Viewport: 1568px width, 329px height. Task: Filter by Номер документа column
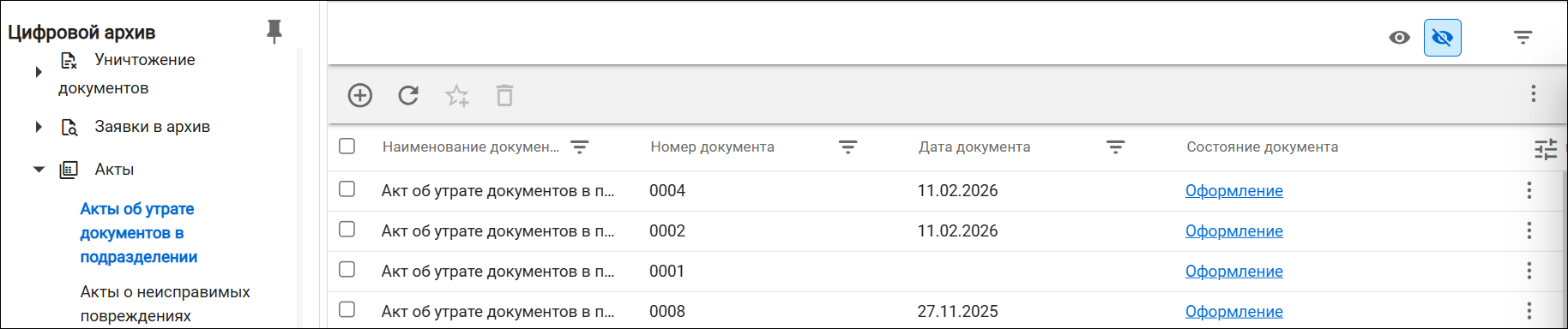(x=847, y=147)
